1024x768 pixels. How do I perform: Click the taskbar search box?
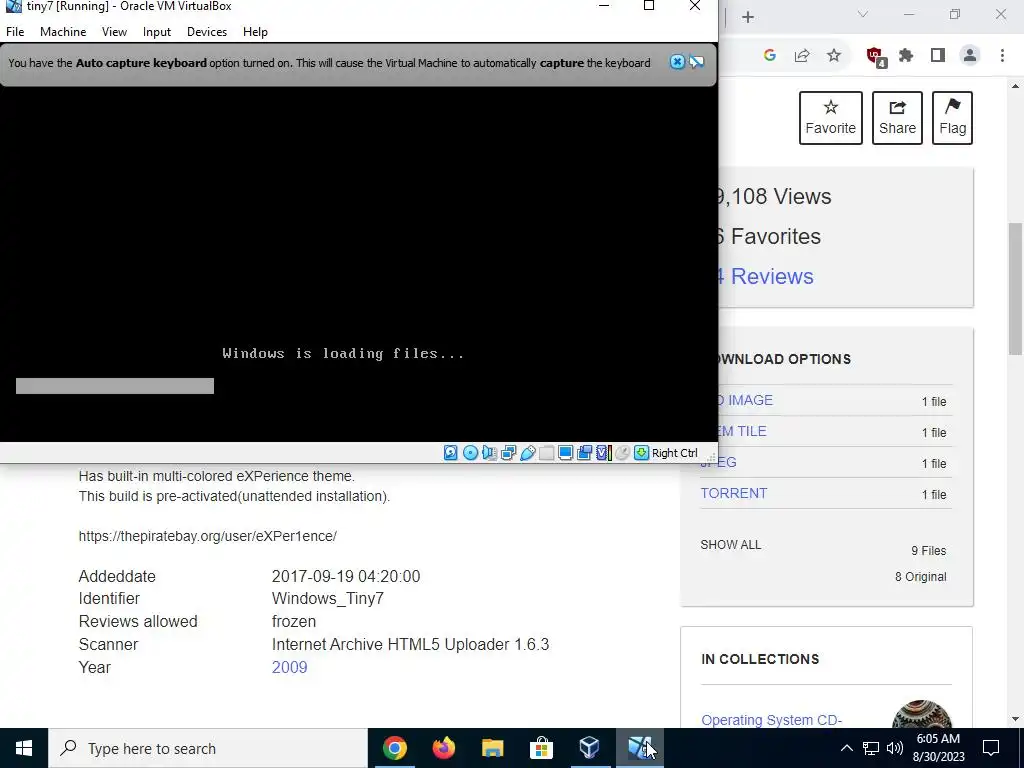point(208,748)
